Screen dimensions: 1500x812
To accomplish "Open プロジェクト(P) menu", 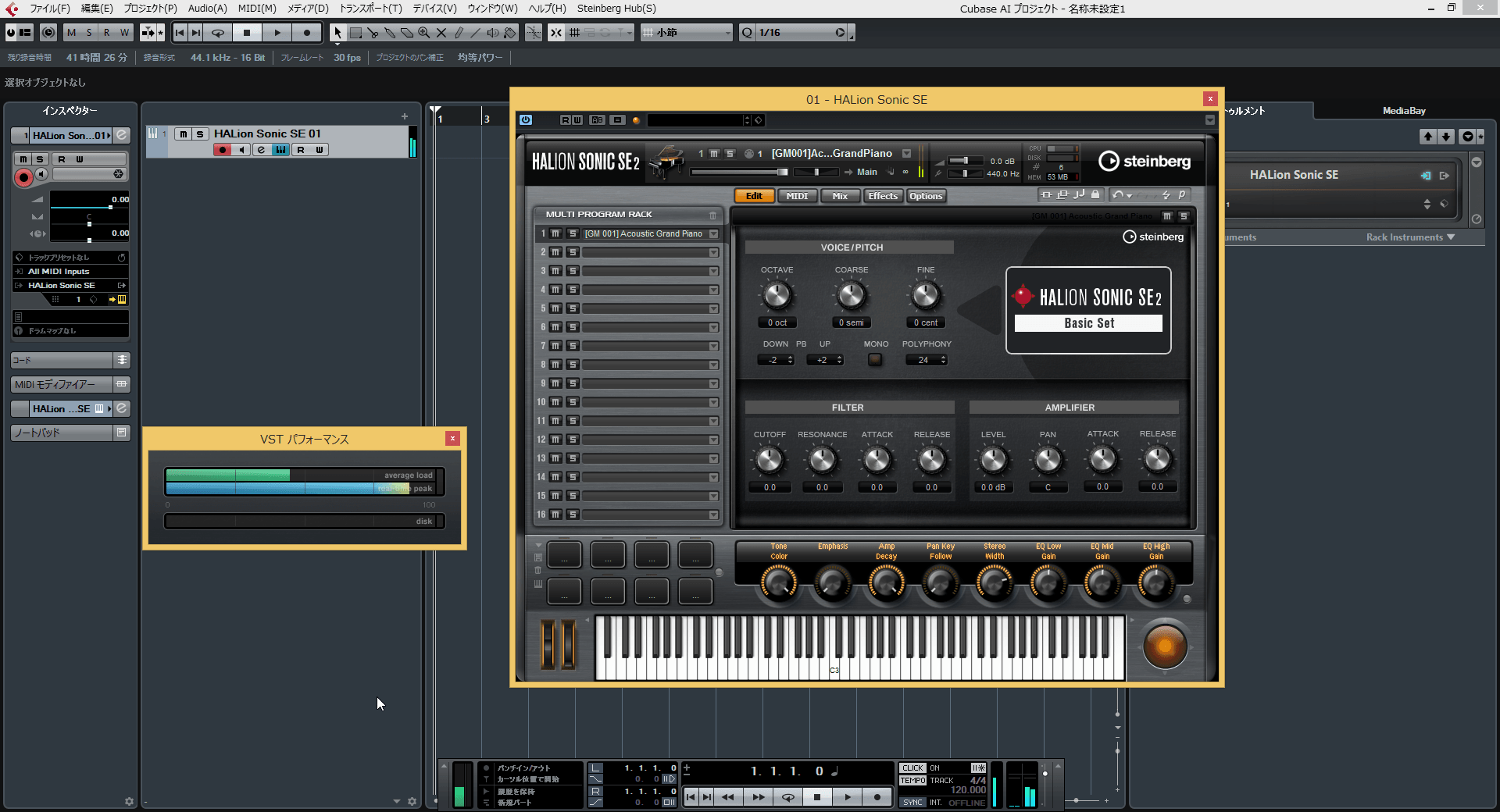I will [x=150, y=9].
